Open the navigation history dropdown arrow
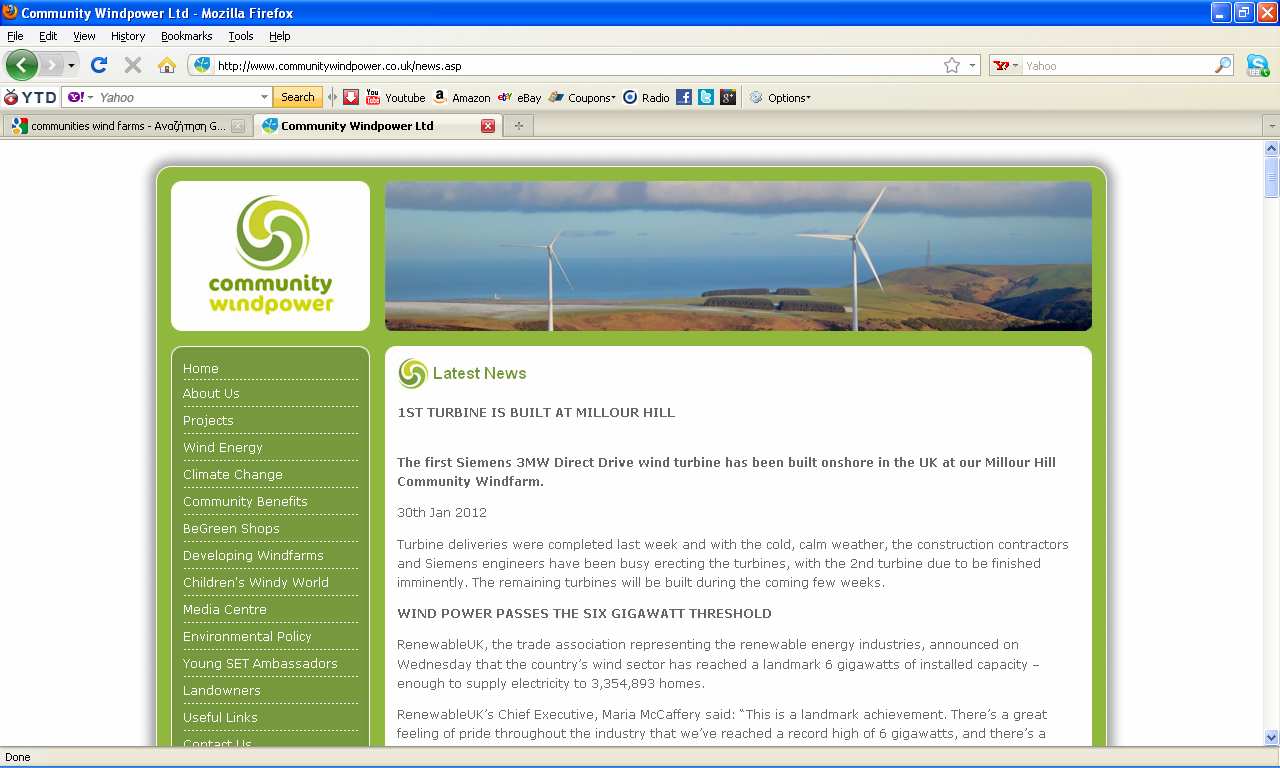The image size is (1280, 768). tap(71, 66)
